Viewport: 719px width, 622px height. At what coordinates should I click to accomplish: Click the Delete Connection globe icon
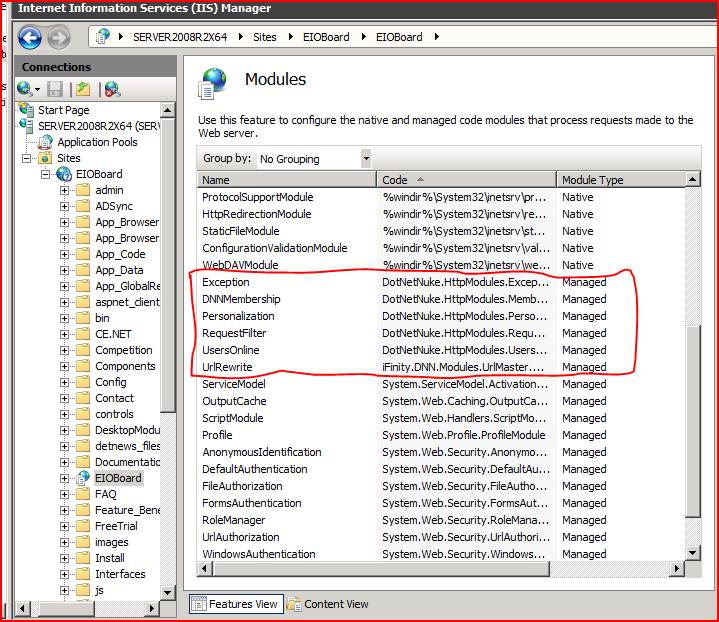[112, 89]
